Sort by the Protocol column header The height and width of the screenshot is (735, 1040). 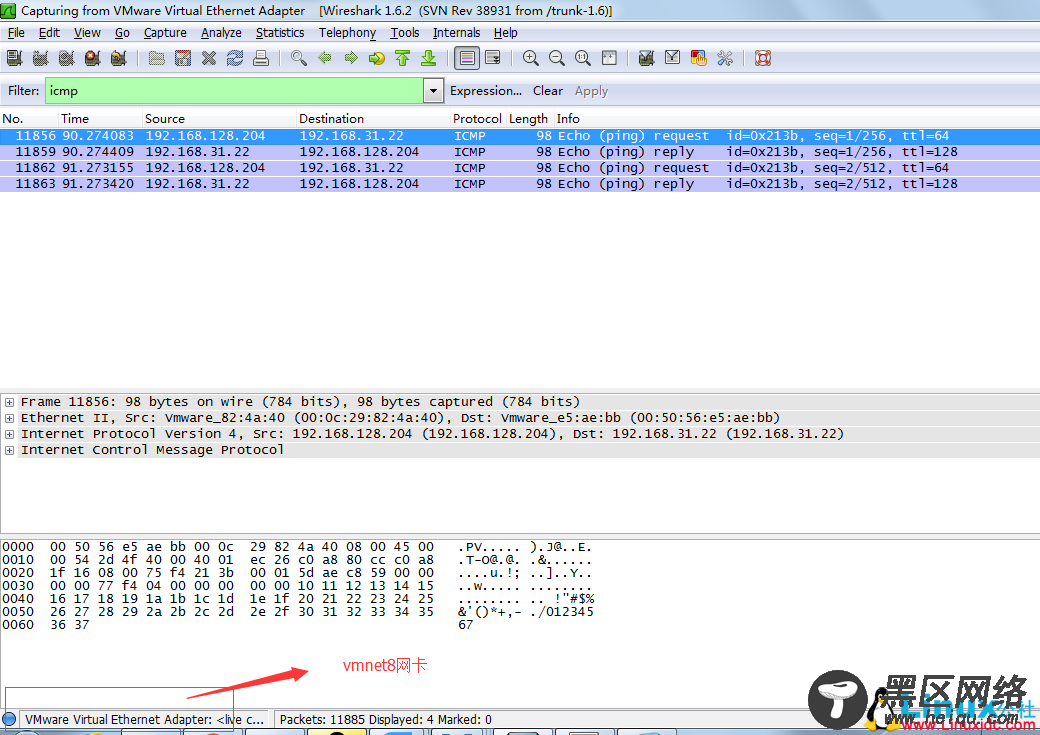point(478,119)
